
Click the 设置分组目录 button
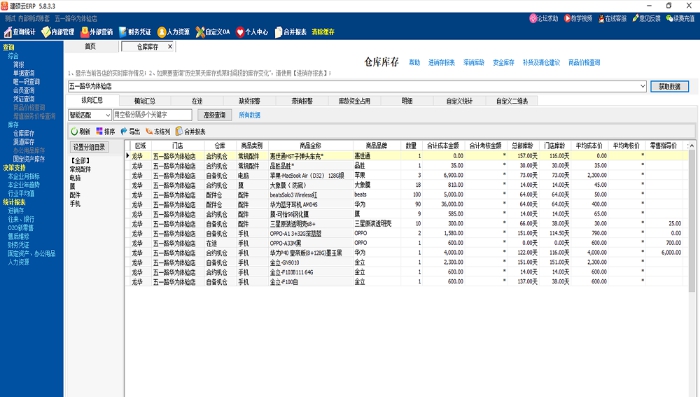point(89,147)
